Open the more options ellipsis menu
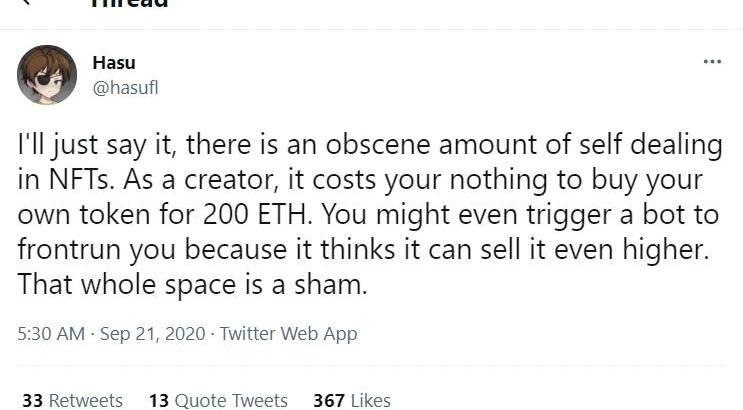 click(712, 62)
